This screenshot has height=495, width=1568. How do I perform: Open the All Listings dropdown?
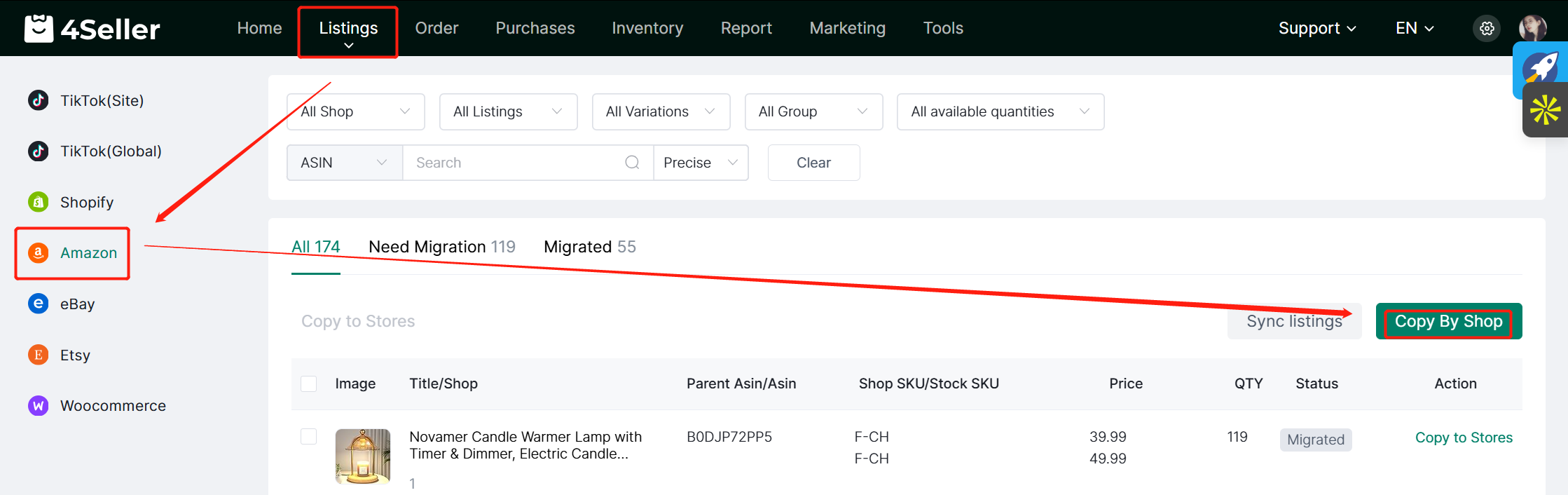(x=509, y=111)
